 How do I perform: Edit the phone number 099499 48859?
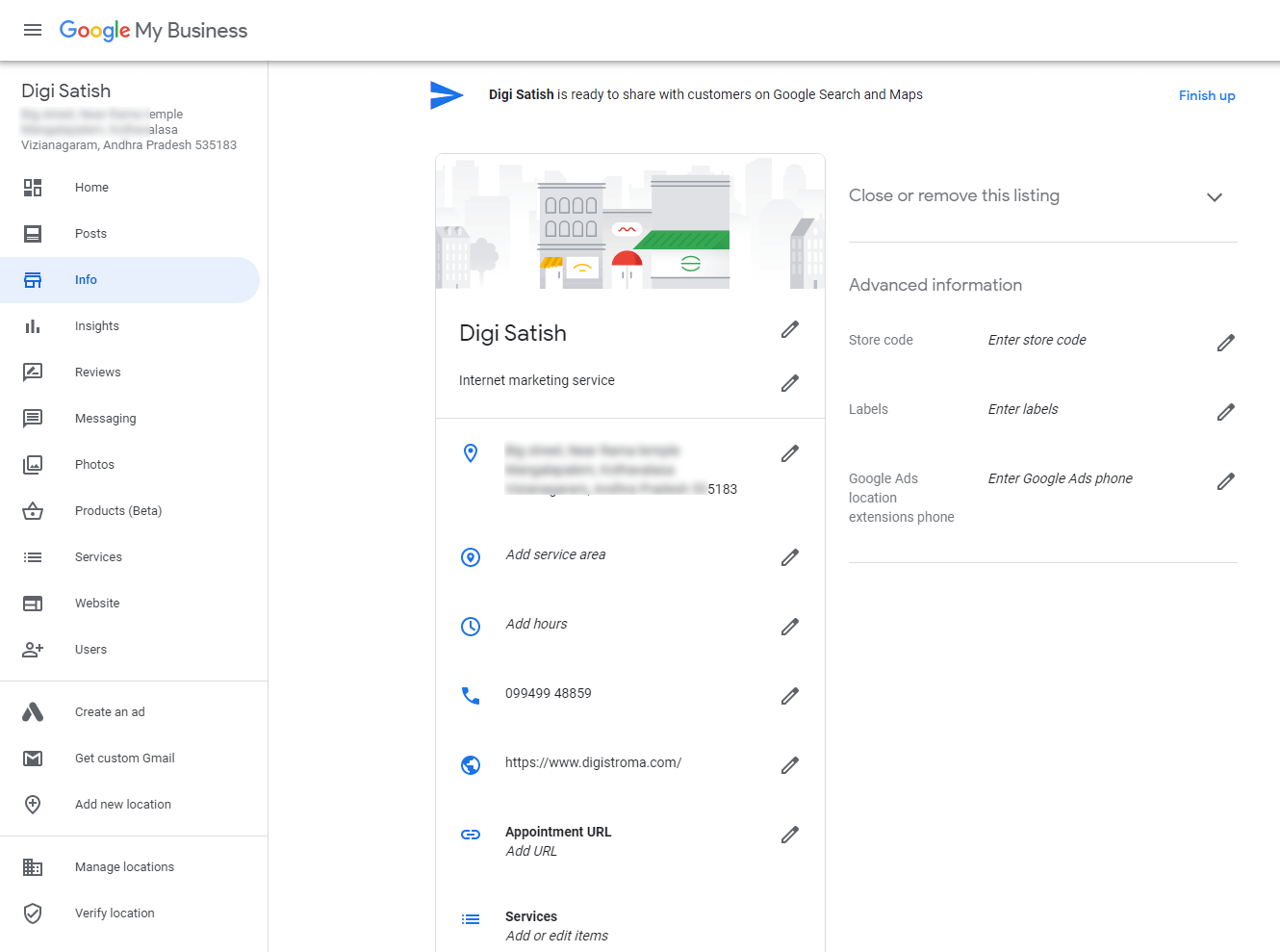tap(789, 695)
